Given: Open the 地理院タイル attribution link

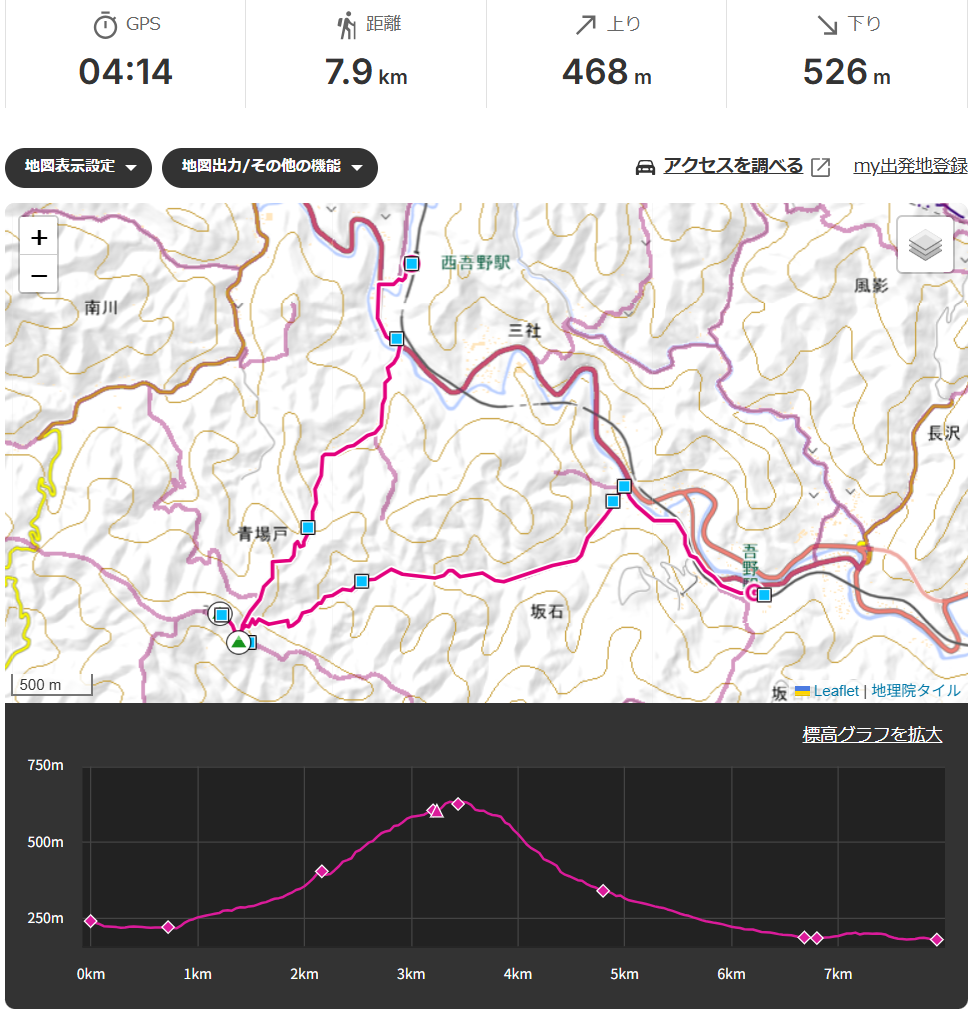Looking at the screenshot, I should pos(916,691).
